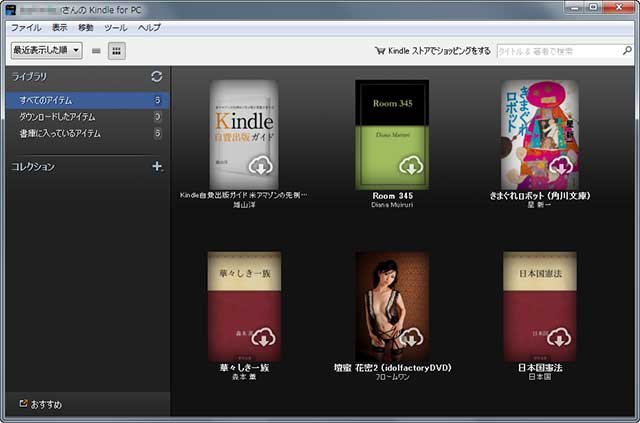The width and height of the screenshot is (640, 423).
Task: Click the ライブラリ header
Action: 29,76
